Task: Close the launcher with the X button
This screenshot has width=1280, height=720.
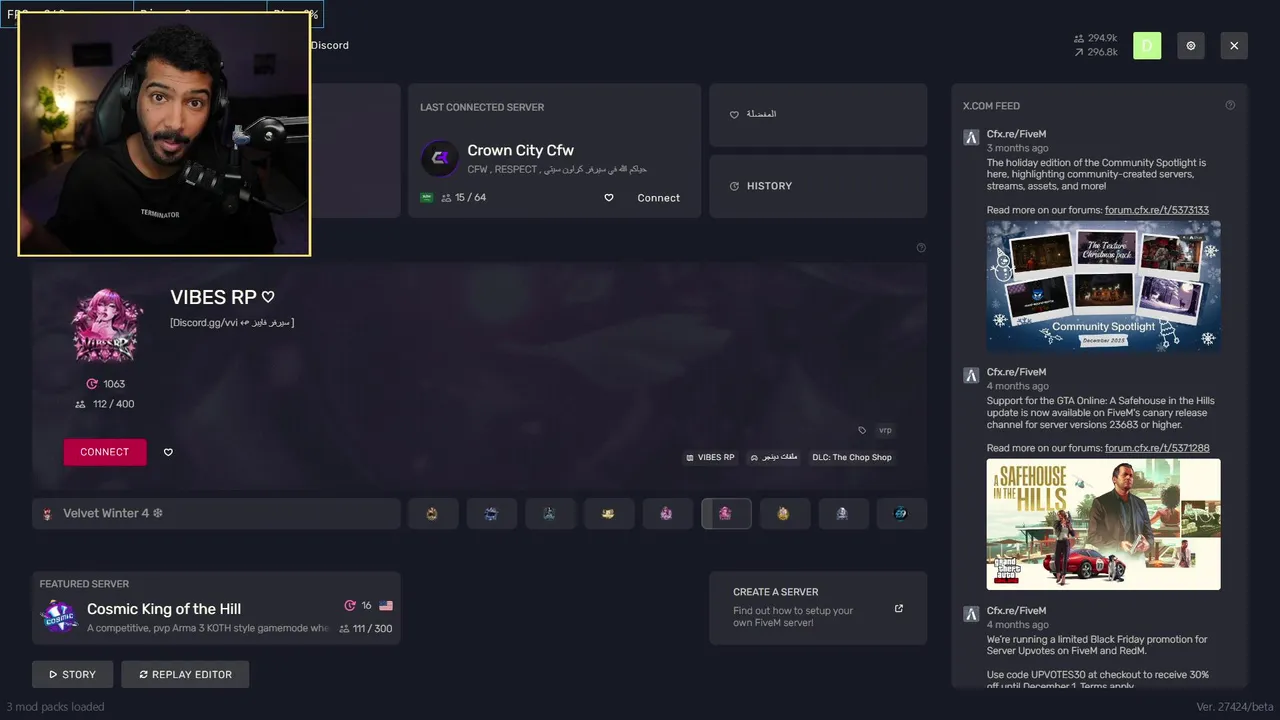Action: pos(1234,45)
